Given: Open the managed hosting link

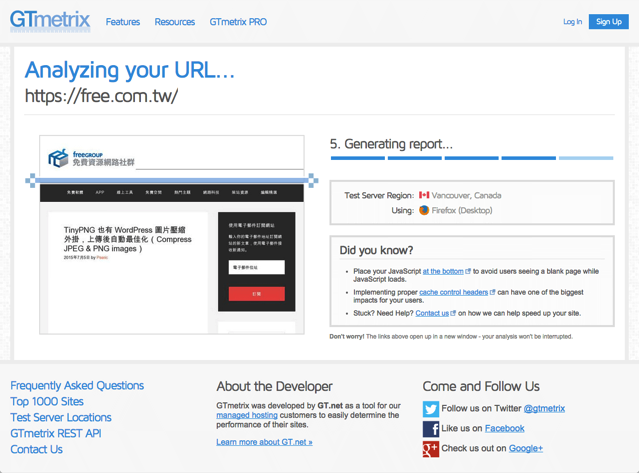Looking at the screenshot, I should point(247,415).
